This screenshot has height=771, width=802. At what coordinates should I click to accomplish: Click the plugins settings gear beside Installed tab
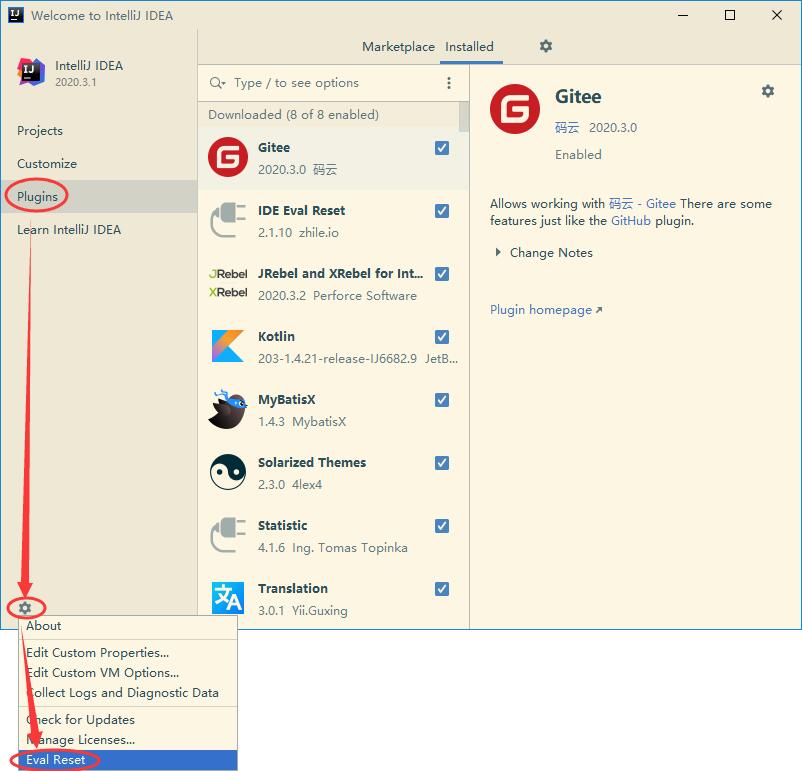546,46
